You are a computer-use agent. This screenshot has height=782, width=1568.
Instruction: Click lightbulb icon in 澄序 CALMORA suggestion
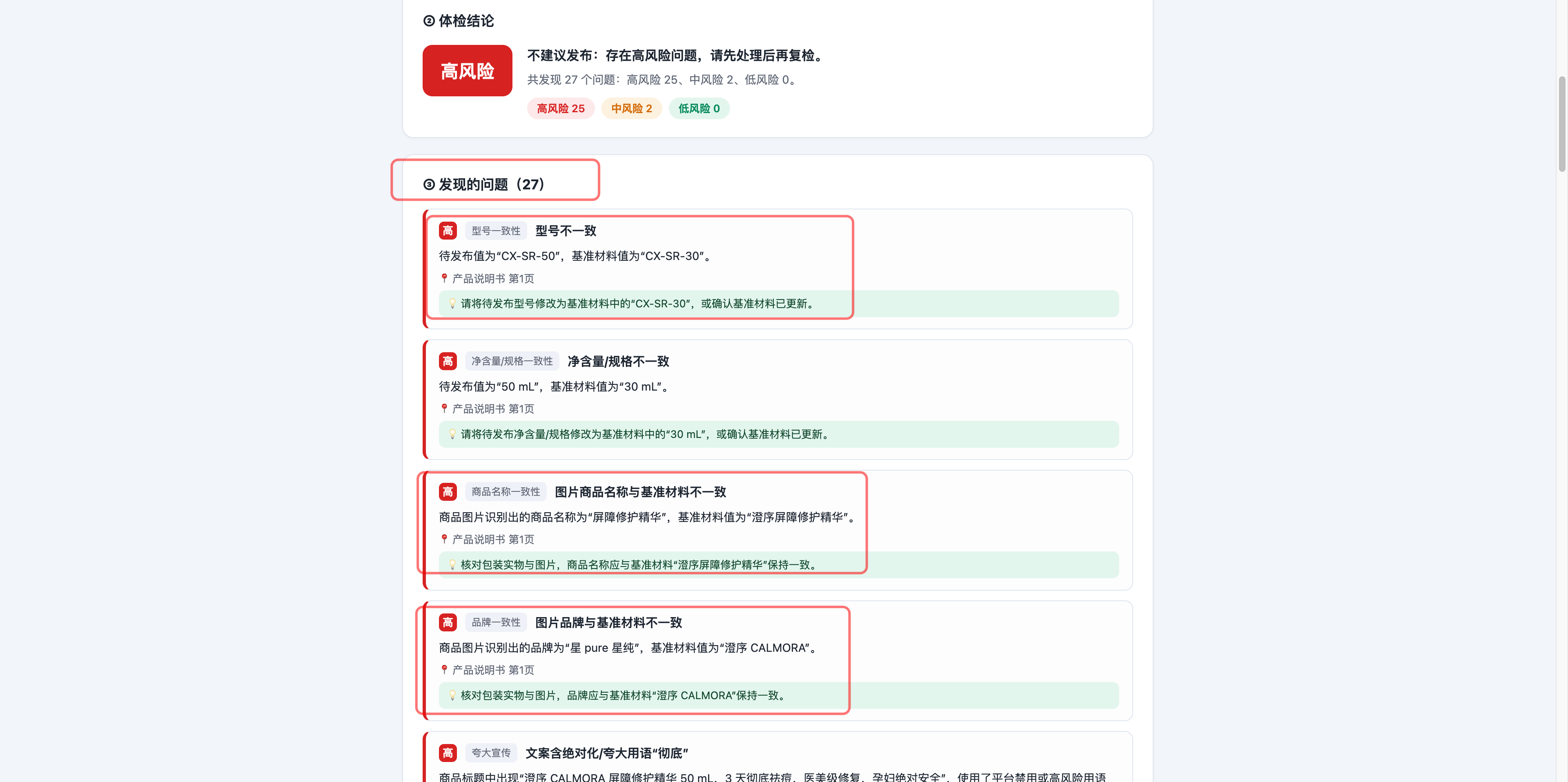click(x=452, y=695)
